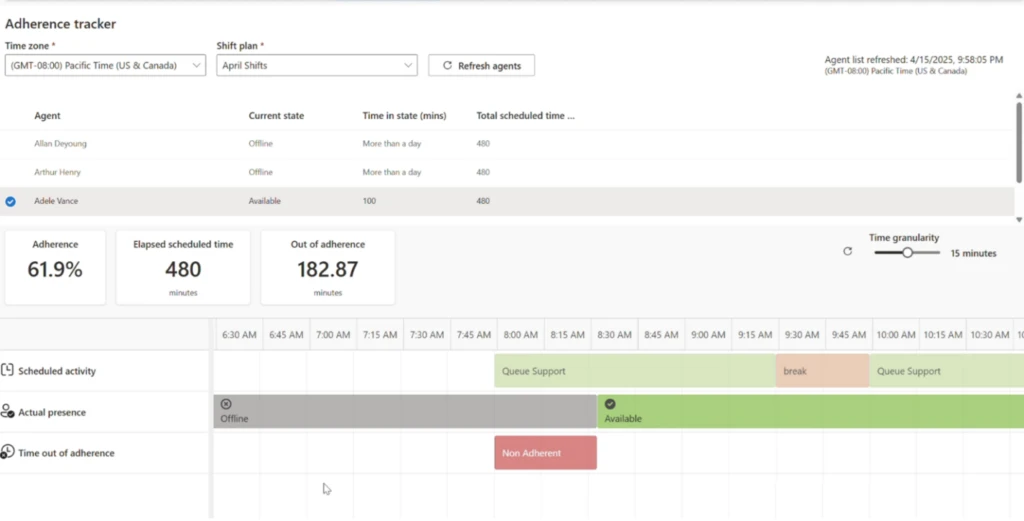This screenshot has width=1024, height=521.
Task: Click the Offline status X icon
Action: (x=226, y=404)
